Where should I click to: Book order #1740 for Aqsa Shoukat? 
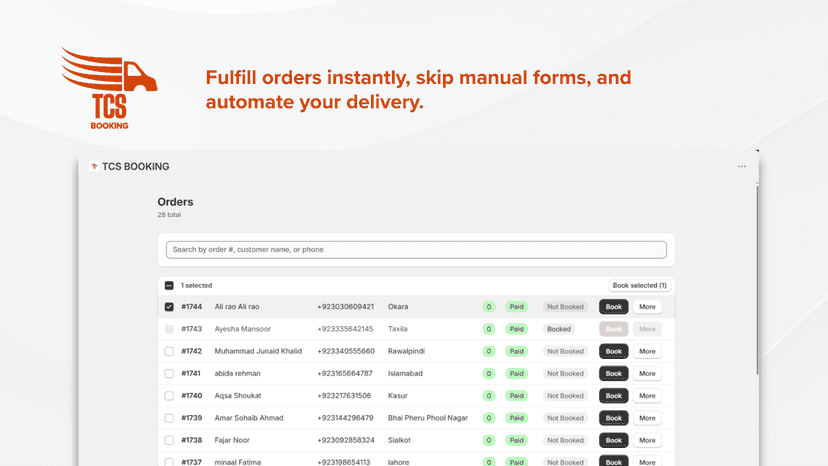point(614,396)
